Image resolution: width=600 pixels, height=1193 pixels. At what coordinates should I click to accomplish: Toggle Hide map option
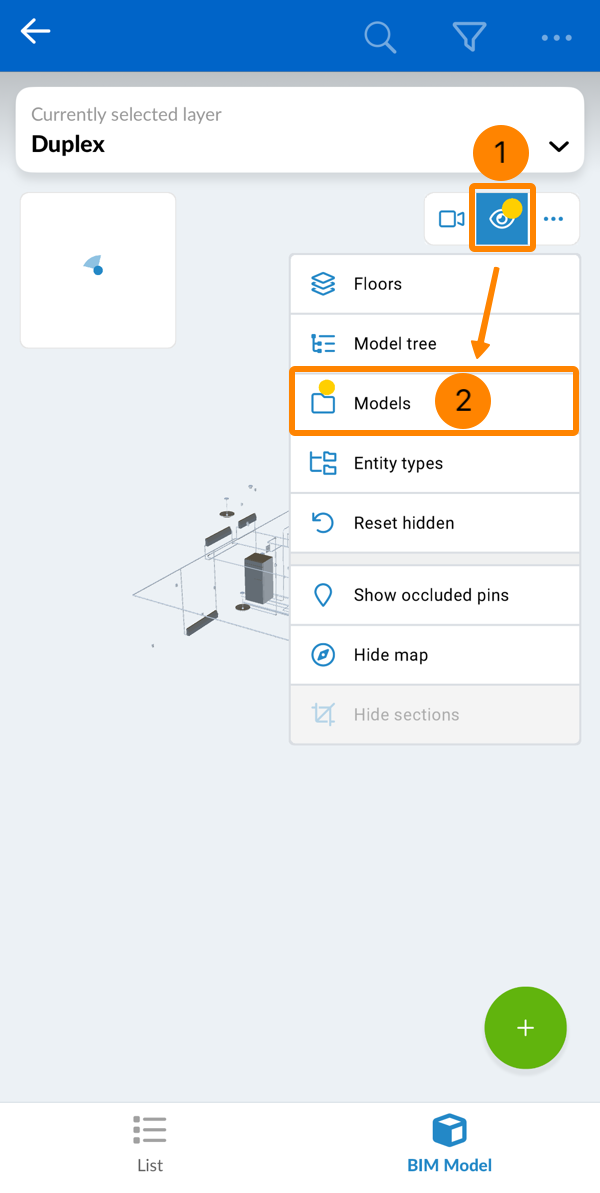click(435, 655)
